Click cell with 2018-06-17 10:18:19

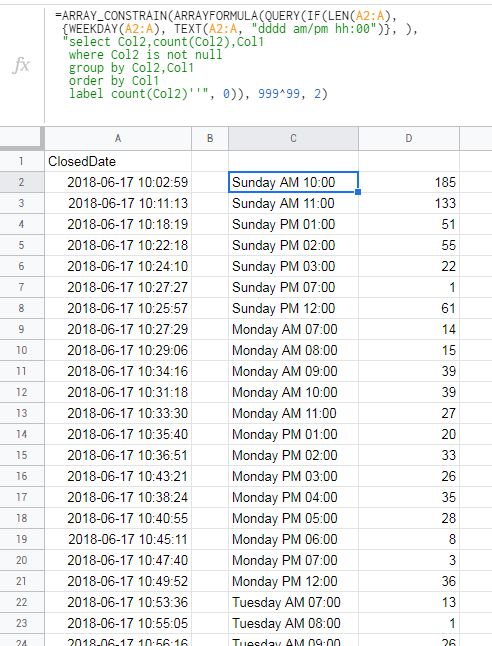point(118,224)
